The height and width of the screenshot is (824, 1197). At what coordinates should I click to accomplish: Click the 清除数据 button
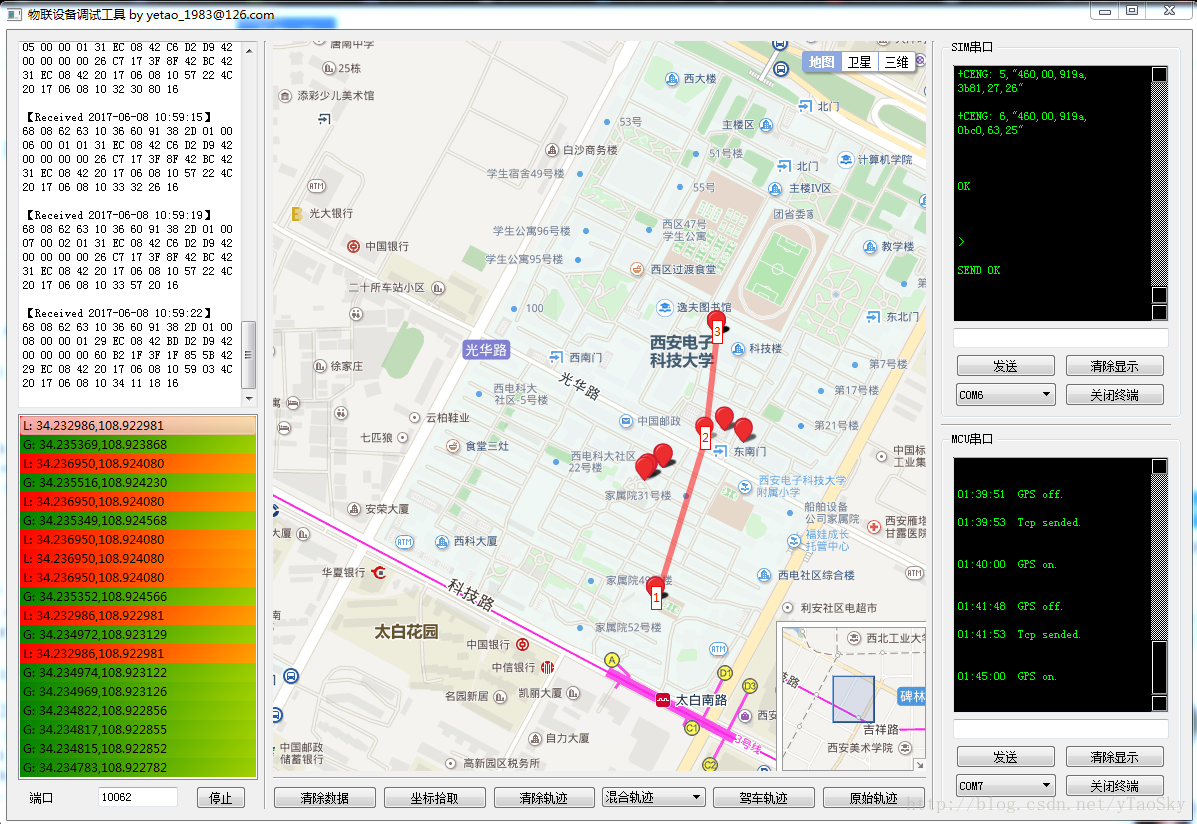pyautogui.click(x=324, y=798)
